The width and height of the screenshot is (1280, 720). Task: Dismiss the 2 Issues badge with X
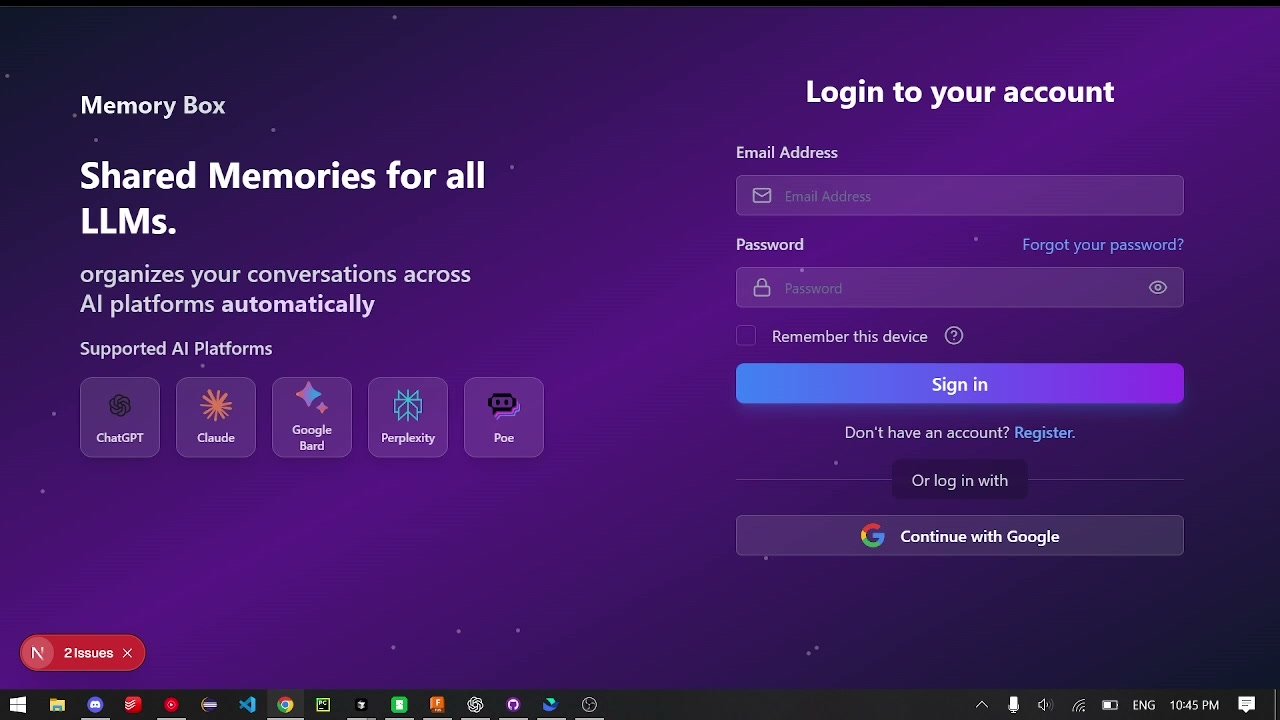tap(127, 653)
